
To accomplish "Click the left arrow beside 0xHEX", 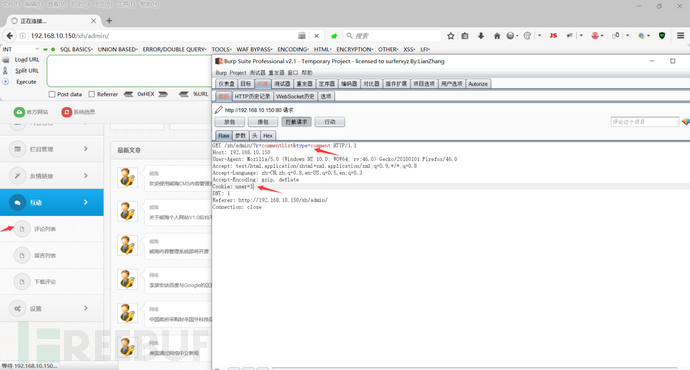I will coord(128,94).
